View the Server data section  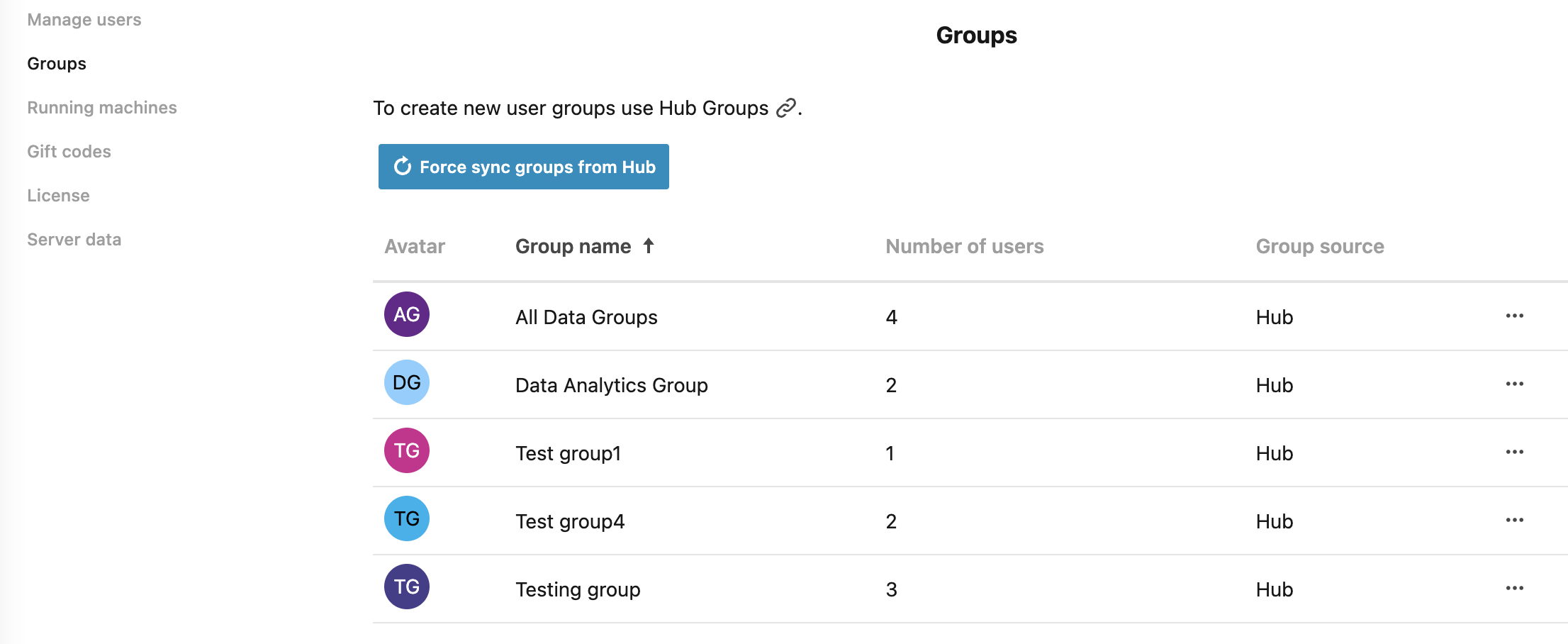[74, 239]
